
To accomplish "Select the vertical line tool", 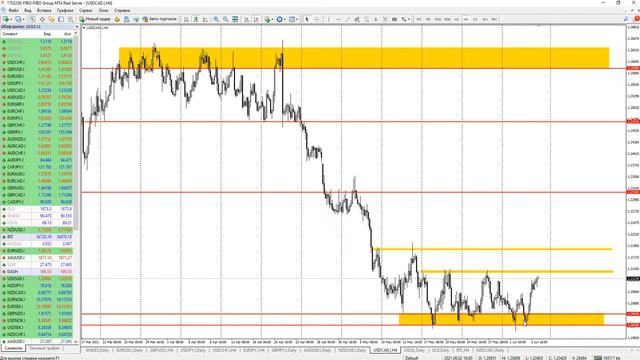I will pyautogui.click(x=329, y=19).
